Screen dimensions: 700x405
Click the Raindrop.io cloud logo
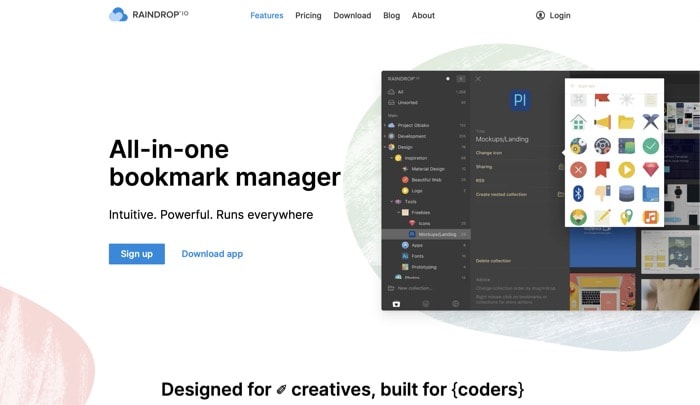point(118,14)
